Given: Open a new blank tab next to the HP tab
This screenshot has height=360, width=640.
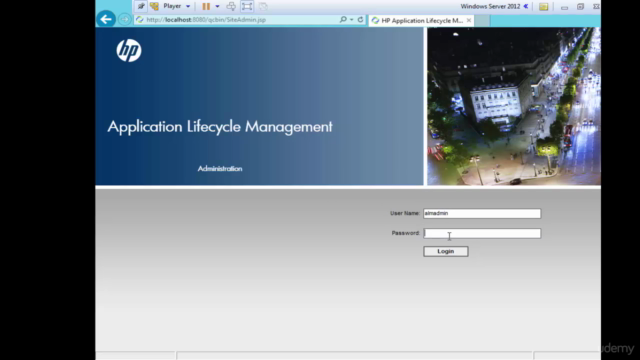Looking at the screenshot, I should [482, 20].
